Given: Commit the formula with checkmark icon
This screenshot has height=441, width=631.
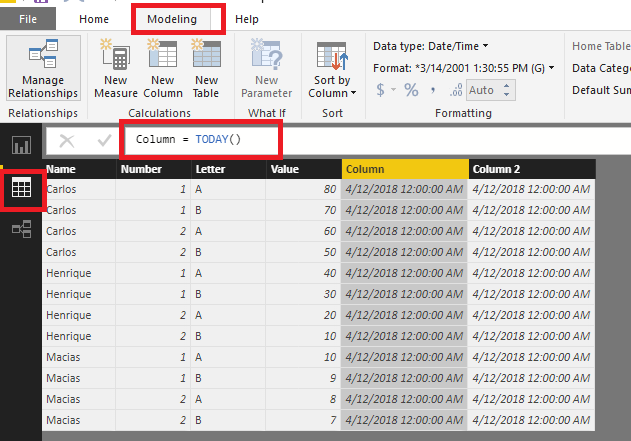Looking at the screenshot, I should tap(104, 140).
